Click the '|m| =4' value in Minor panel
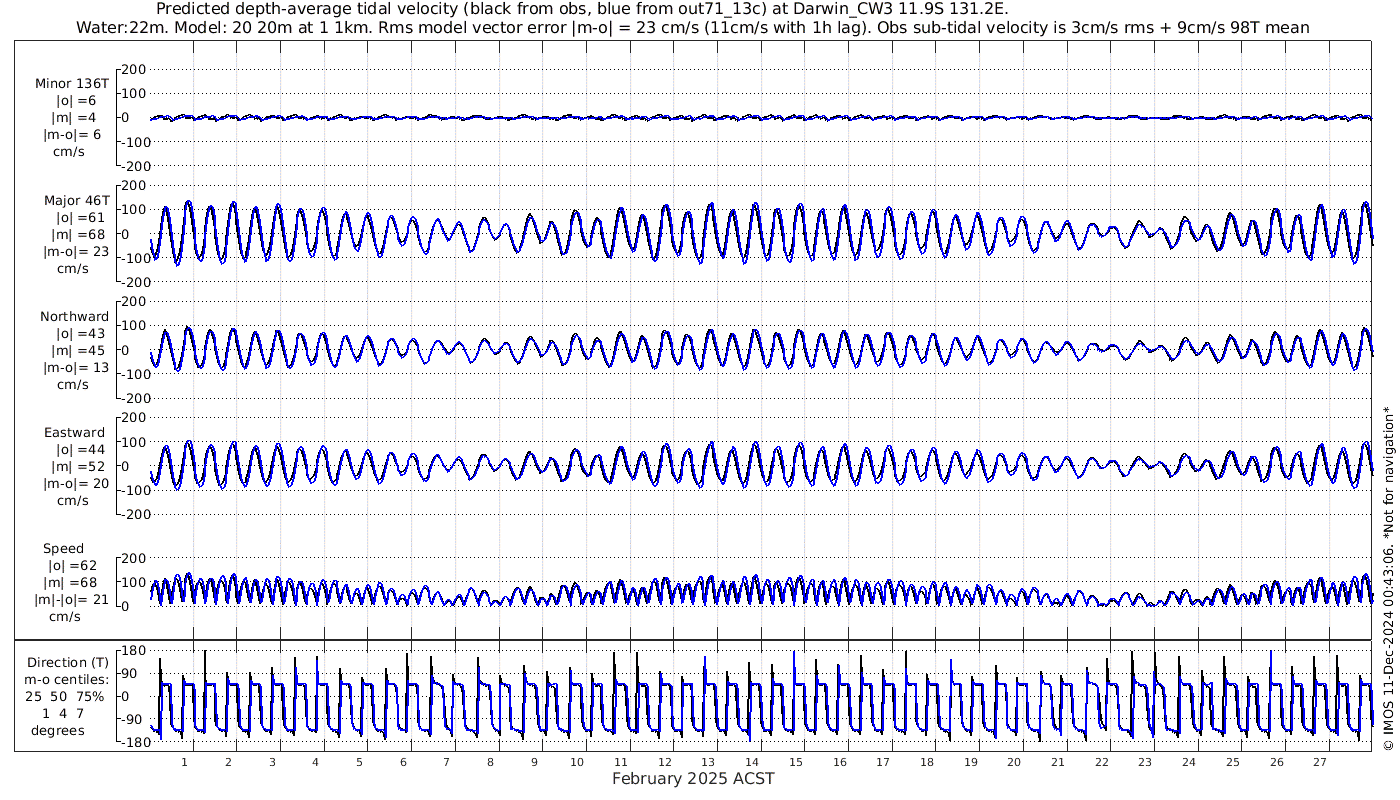This screenshot has height=800, width=1400. (76, 118)
